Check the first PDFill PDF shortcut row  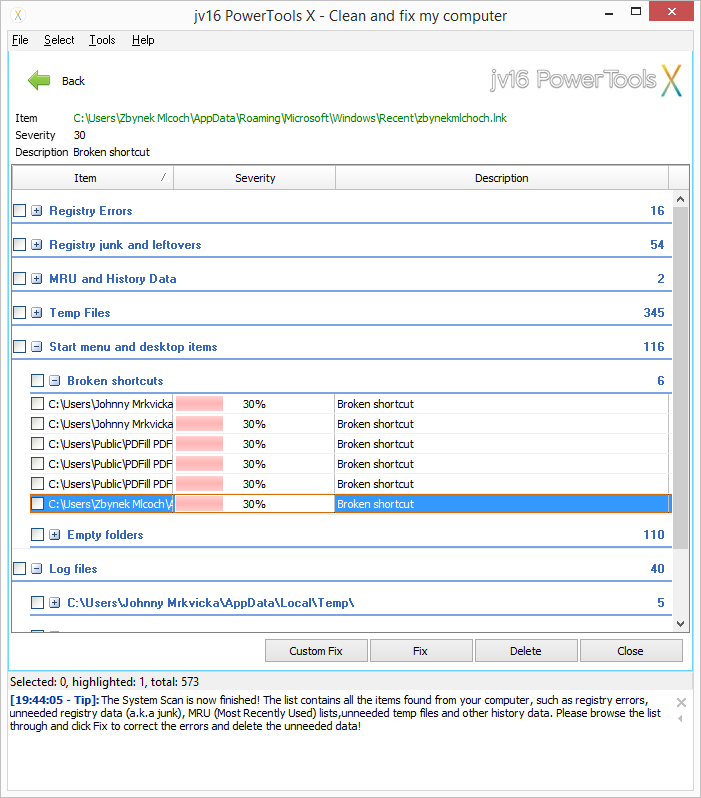click(x=38, y=444)
